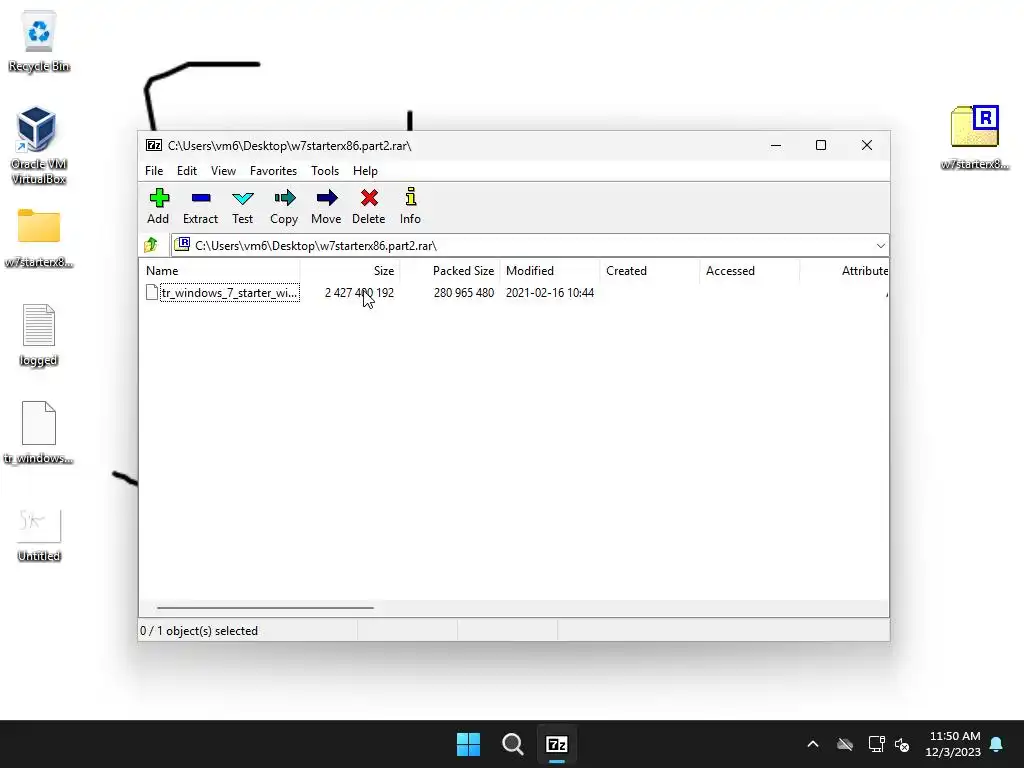Open the Tools menu

tap(325, 170)
